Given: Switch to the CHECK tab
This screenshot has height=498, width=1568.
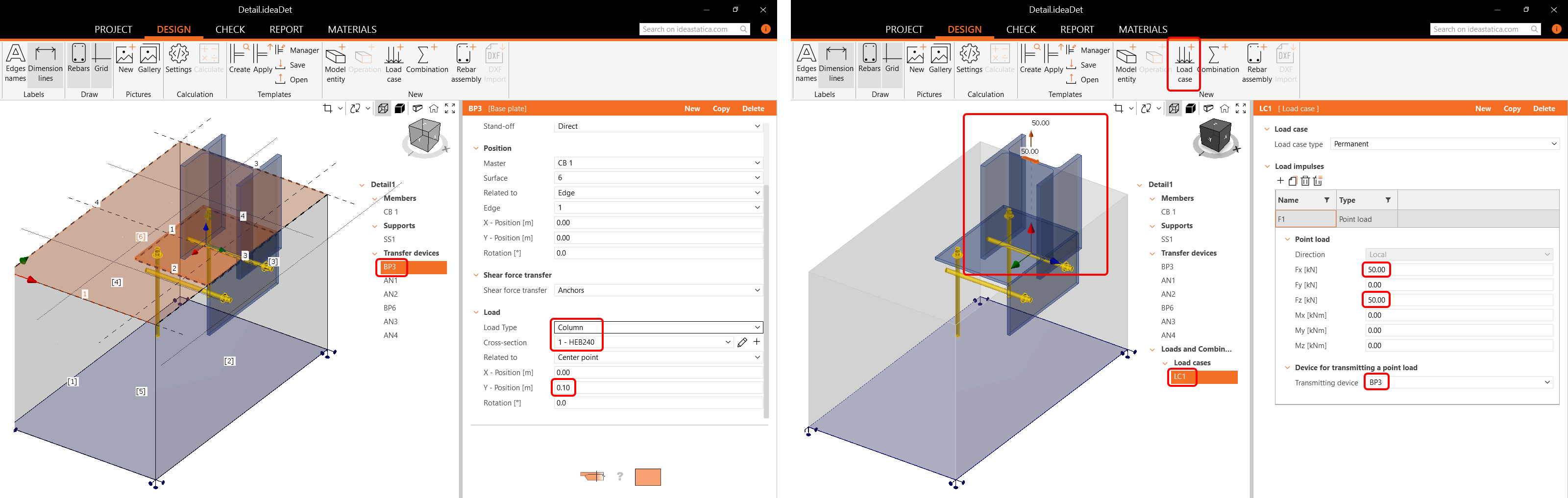Looking at the screenshot, I should click(229, 28).
